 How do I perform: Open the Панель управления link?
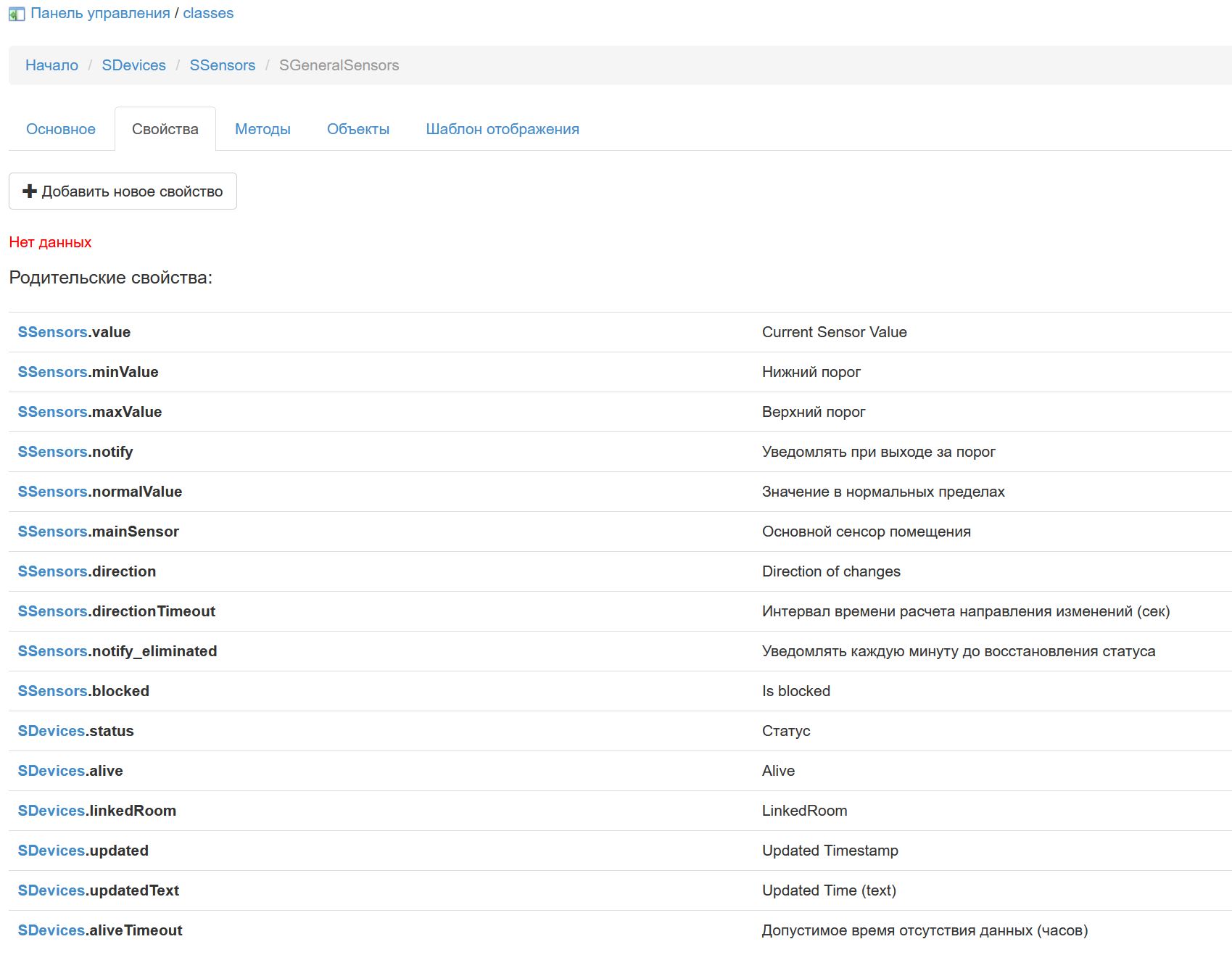[x=100, y=13]
